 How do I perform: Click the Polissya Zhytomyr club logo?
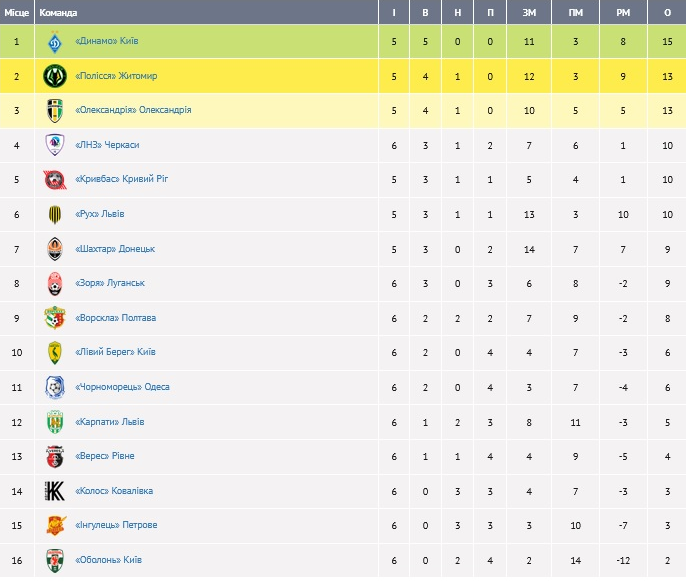[x=54, y=76]
